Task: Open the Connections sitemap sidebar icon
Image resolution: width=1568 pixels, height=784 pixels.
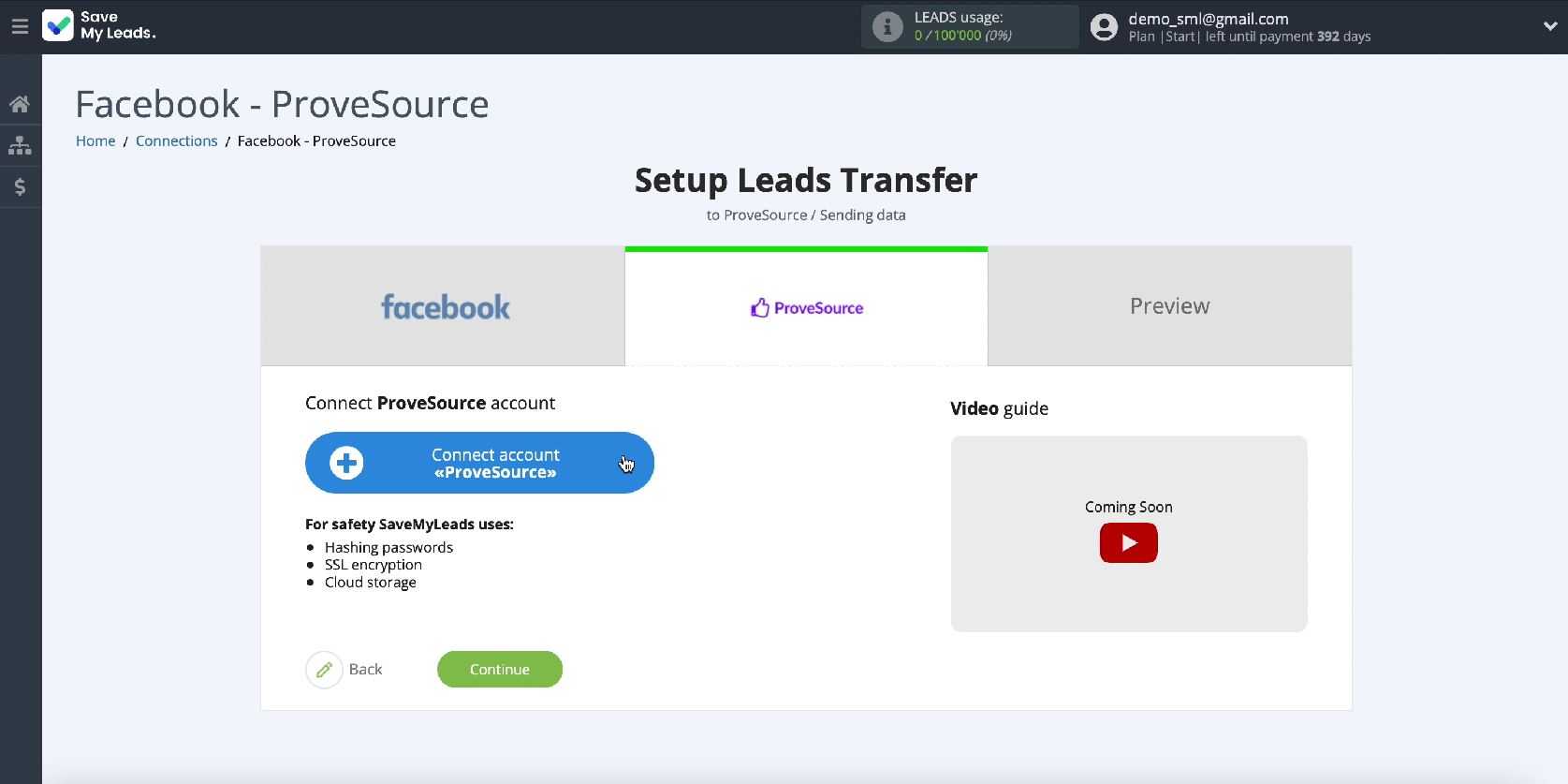Action: point(20,145)
